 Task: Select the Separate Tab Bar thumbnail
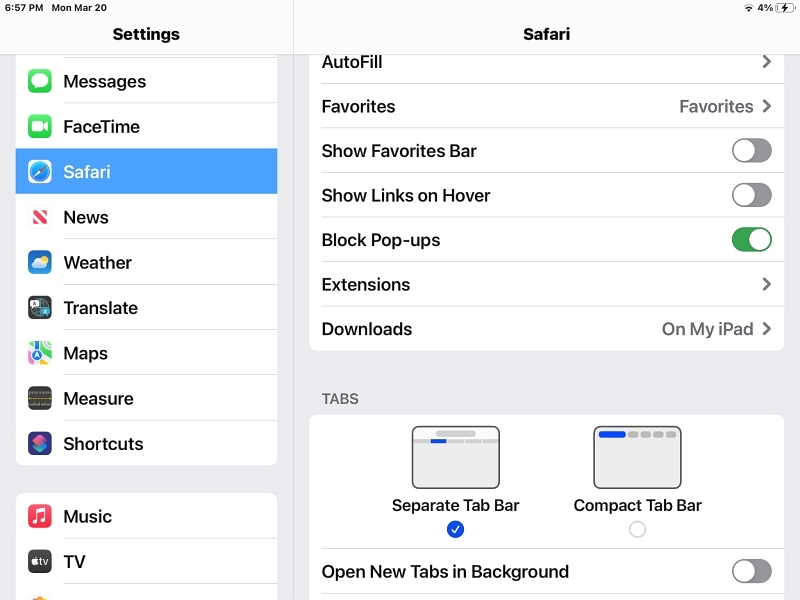click(456, 457)
